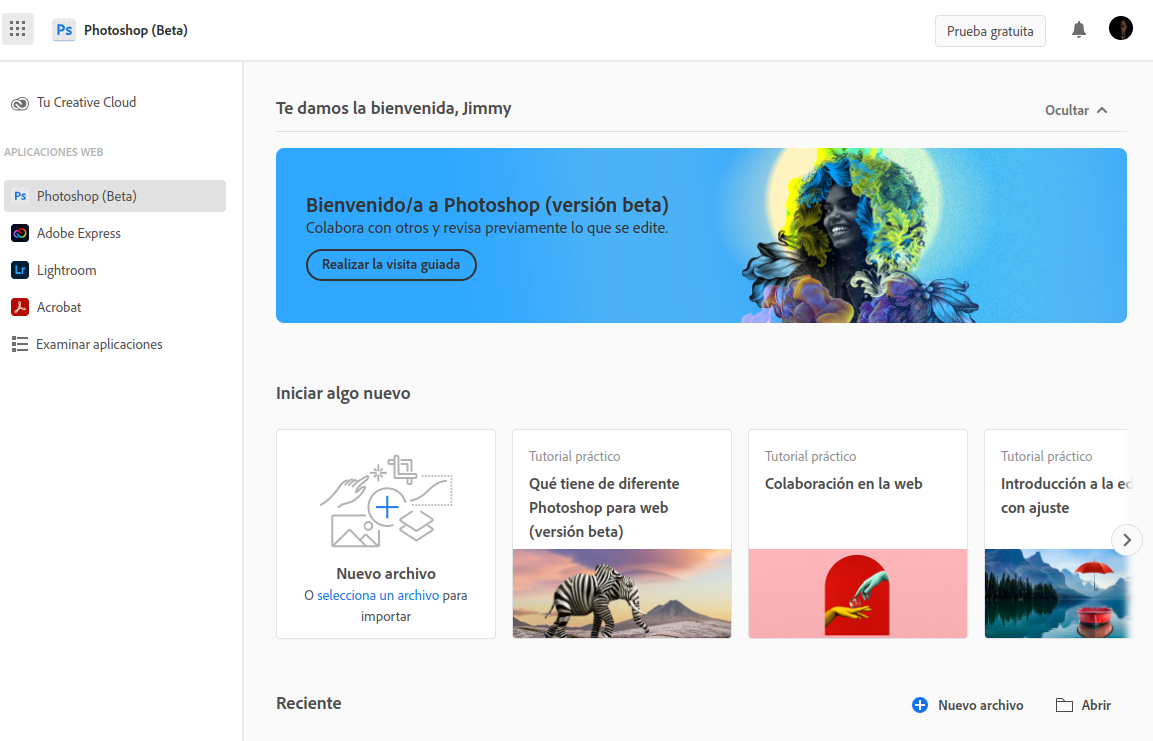This screenshot has height=741, width=1153.
Task: Click 'Colaboración en la web' card title
Action: pos(843,484)
